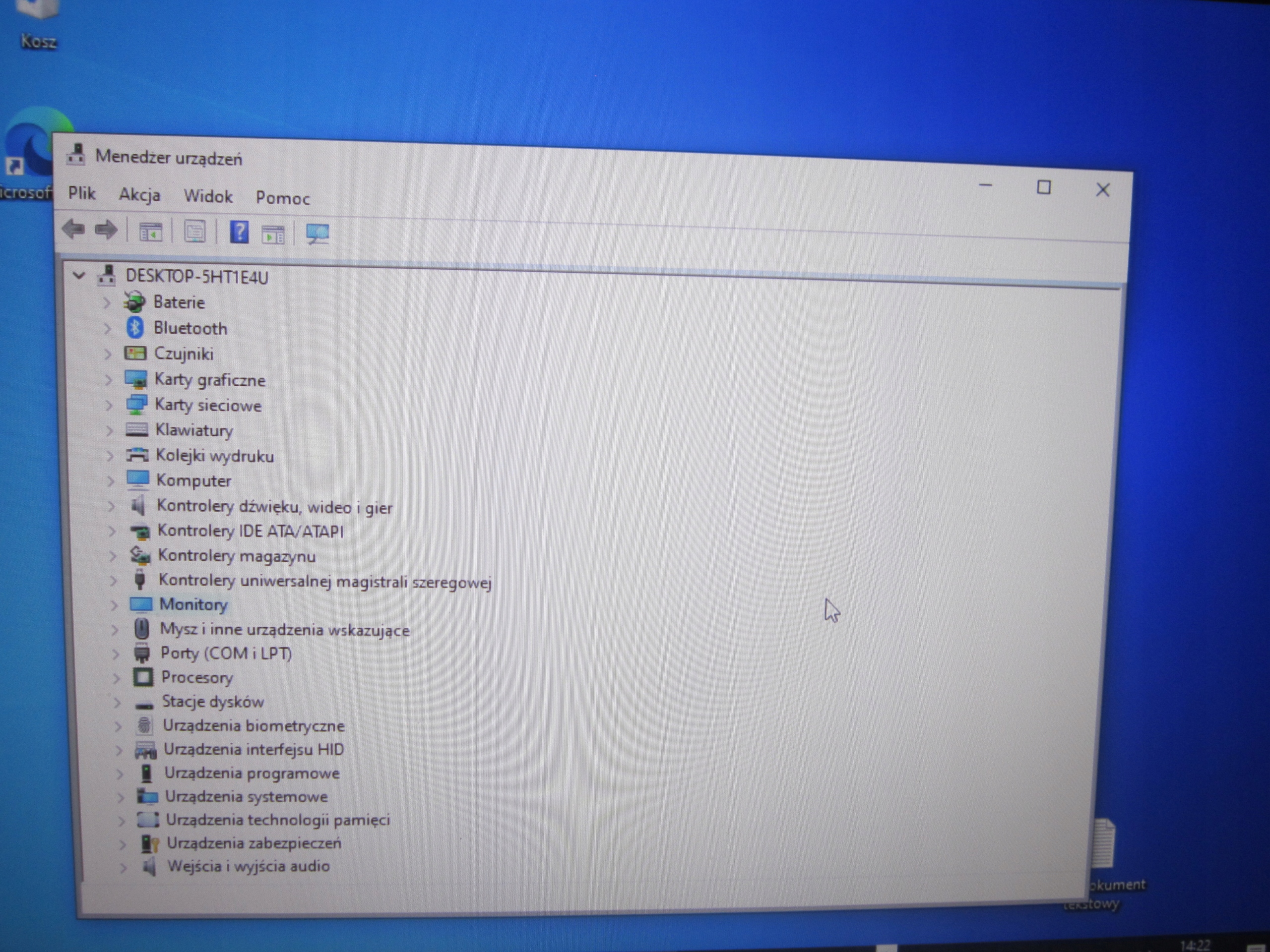Click the Komputer category icon

tap(138, 480)
